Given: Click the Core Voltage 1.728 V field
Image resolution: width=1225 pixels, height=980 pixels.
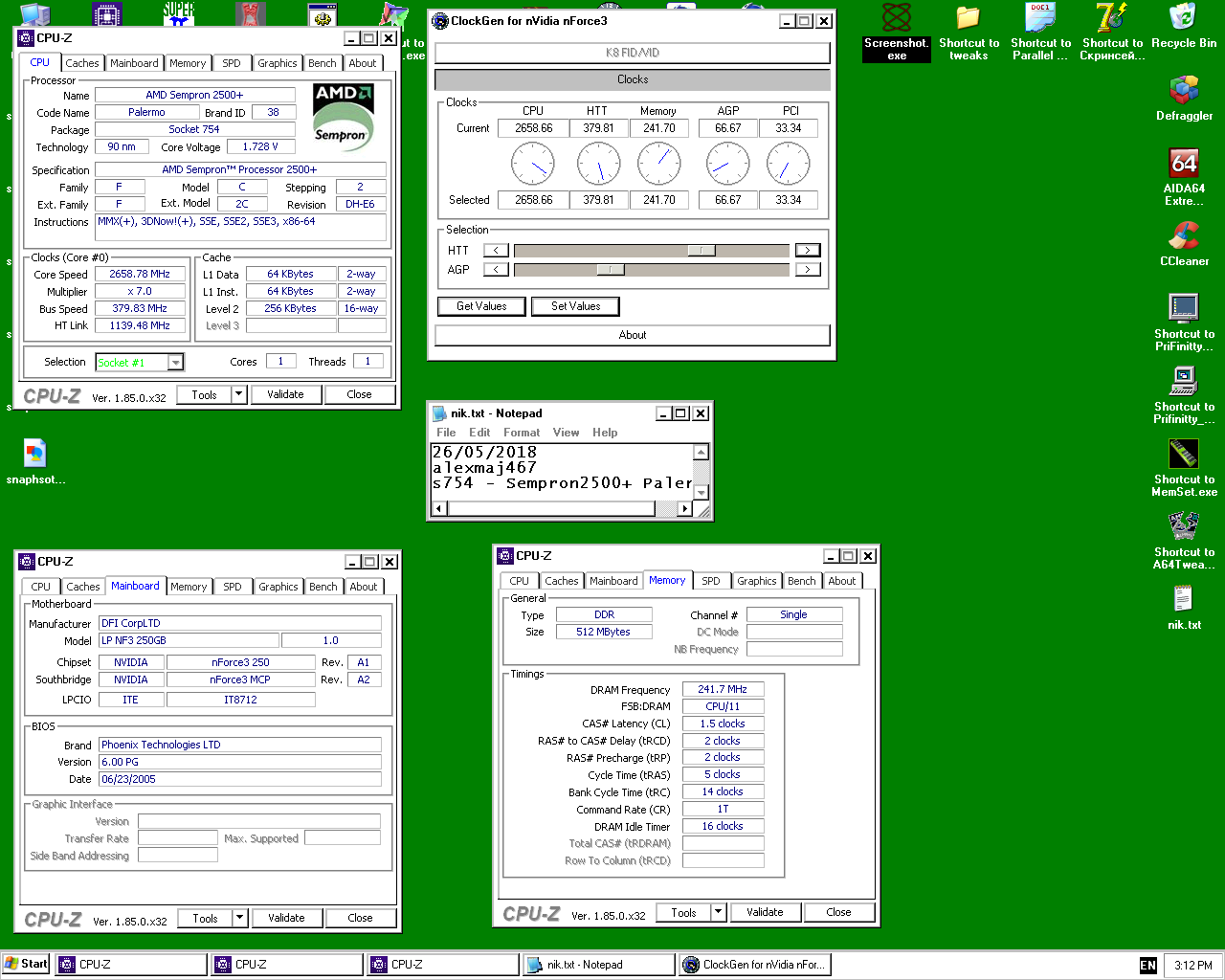Looking at the screenshot, I should [x=260, y=147].
